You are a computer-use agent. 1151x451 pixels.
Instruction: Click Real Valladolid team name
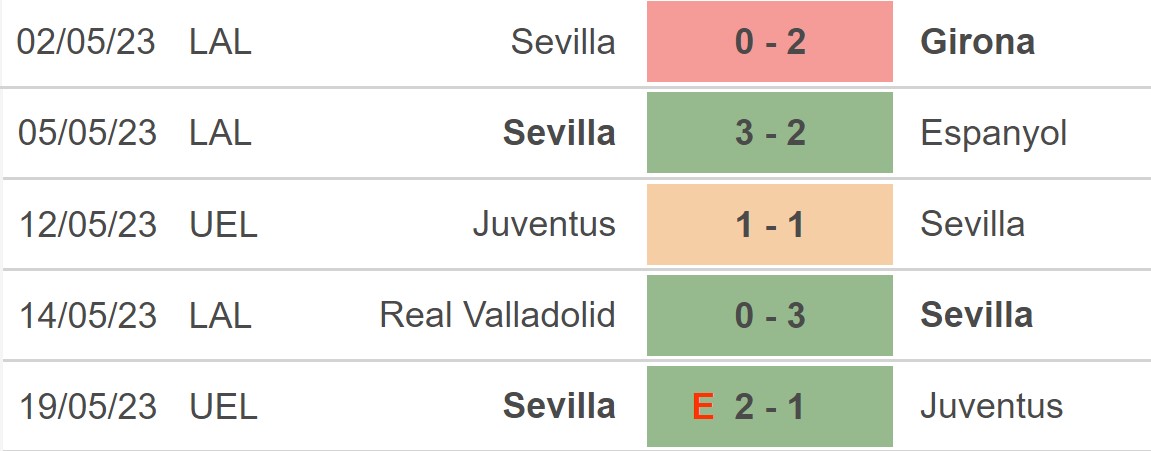coord(497,316)
